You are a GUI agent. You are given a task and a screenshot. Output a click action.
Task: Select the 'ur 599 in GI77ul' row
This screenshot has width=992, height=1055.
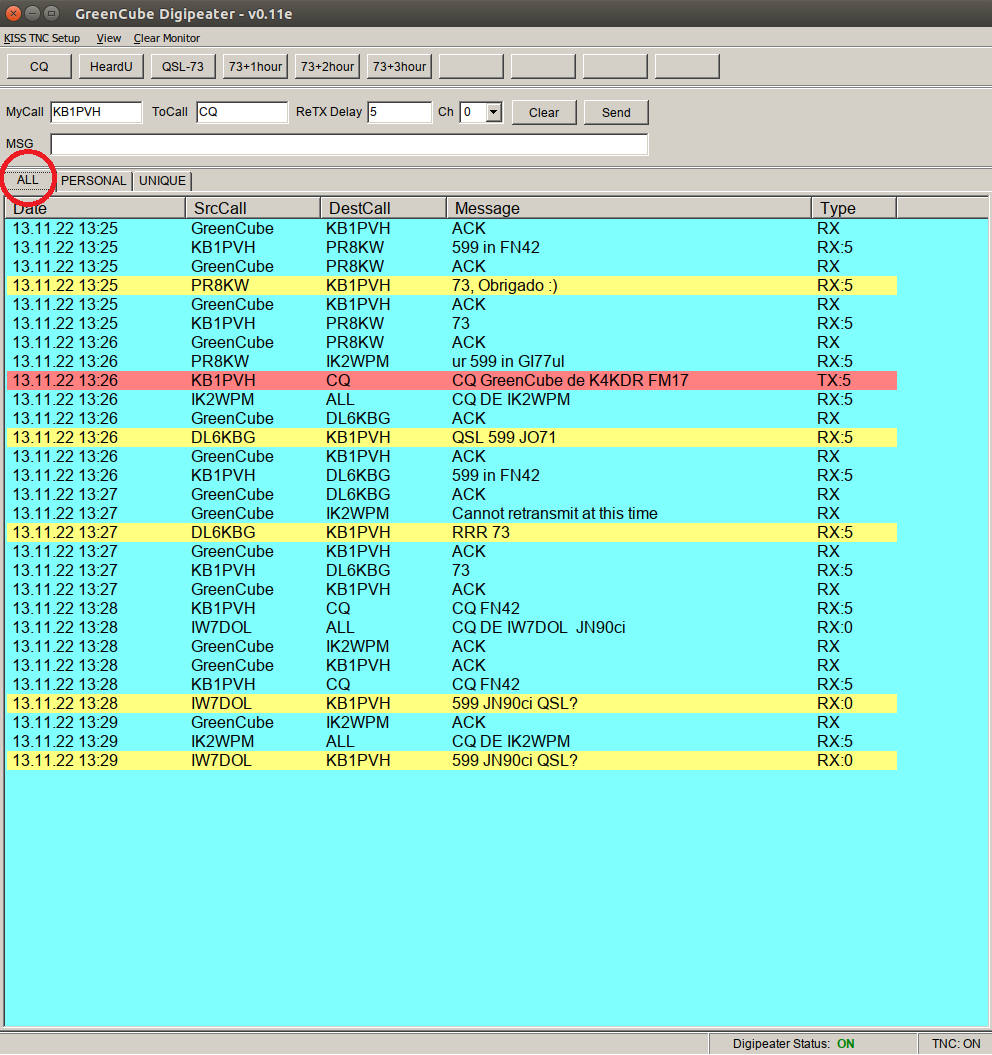point(452,361)
